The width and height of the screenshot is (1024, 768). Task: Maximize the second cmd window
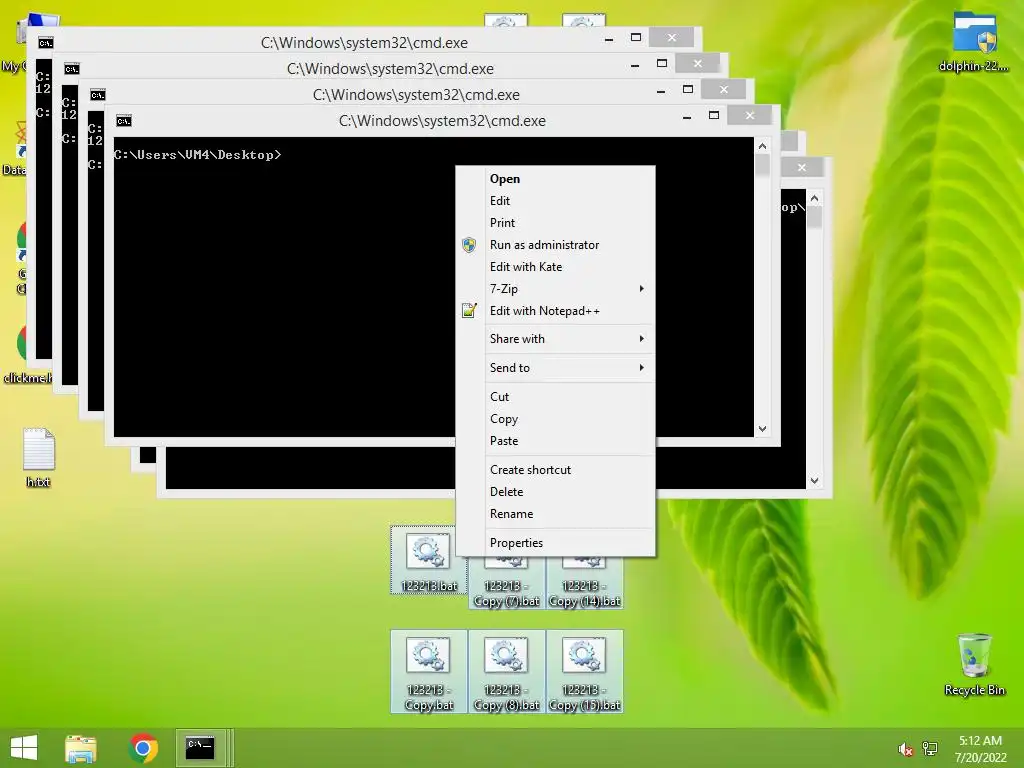662,63
